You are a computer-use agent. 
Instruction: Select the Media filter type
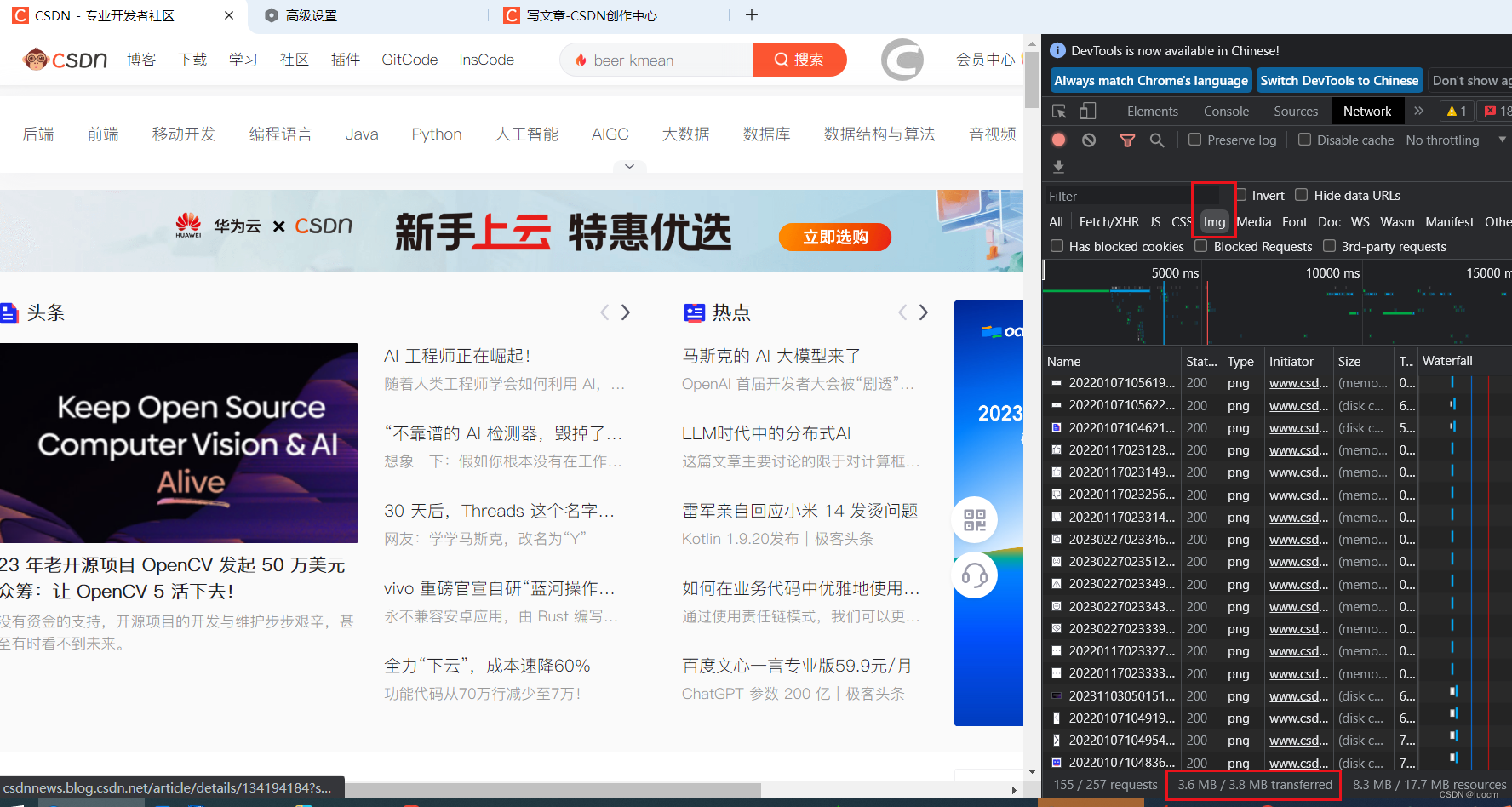tap(1253, 221)
